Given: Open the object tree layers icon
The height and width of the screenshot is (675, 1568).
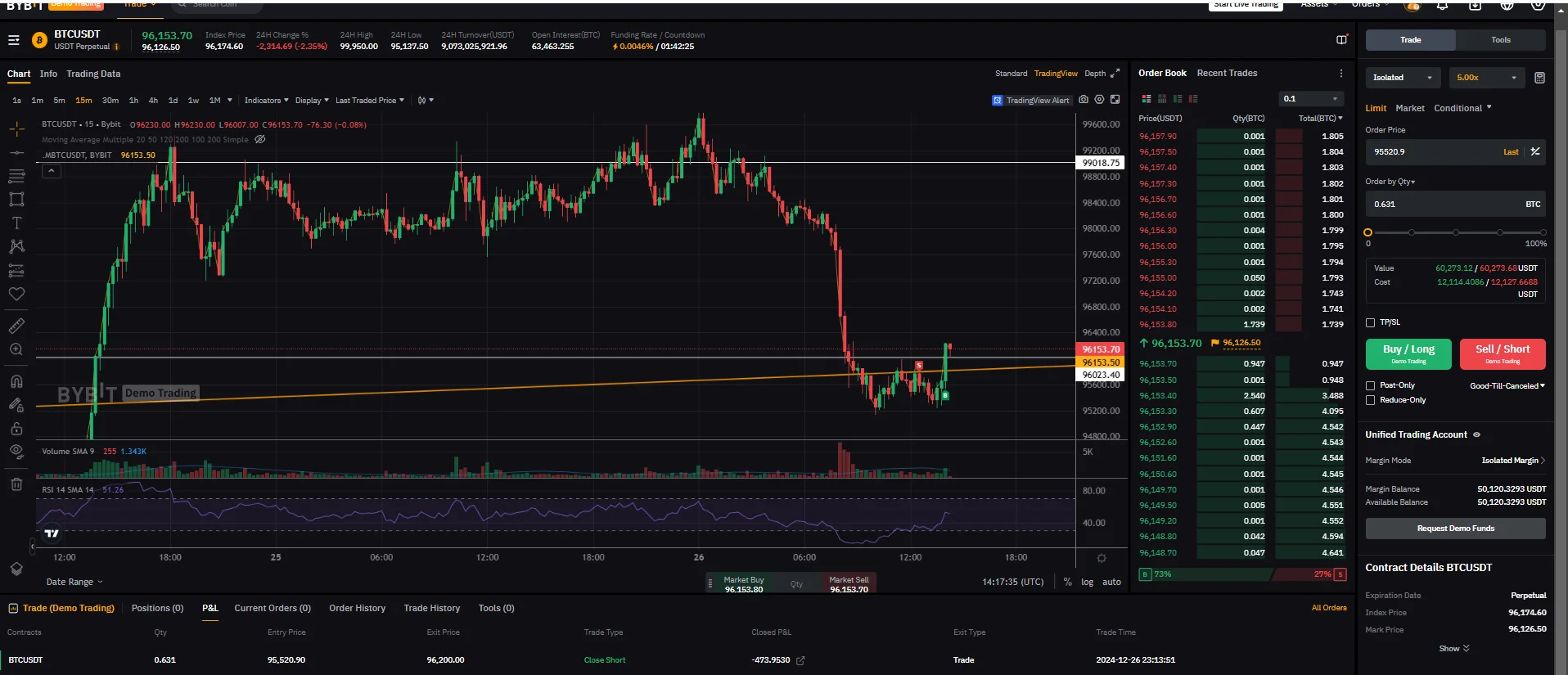Looking at the screenshot, I should (x=16, y=569).
